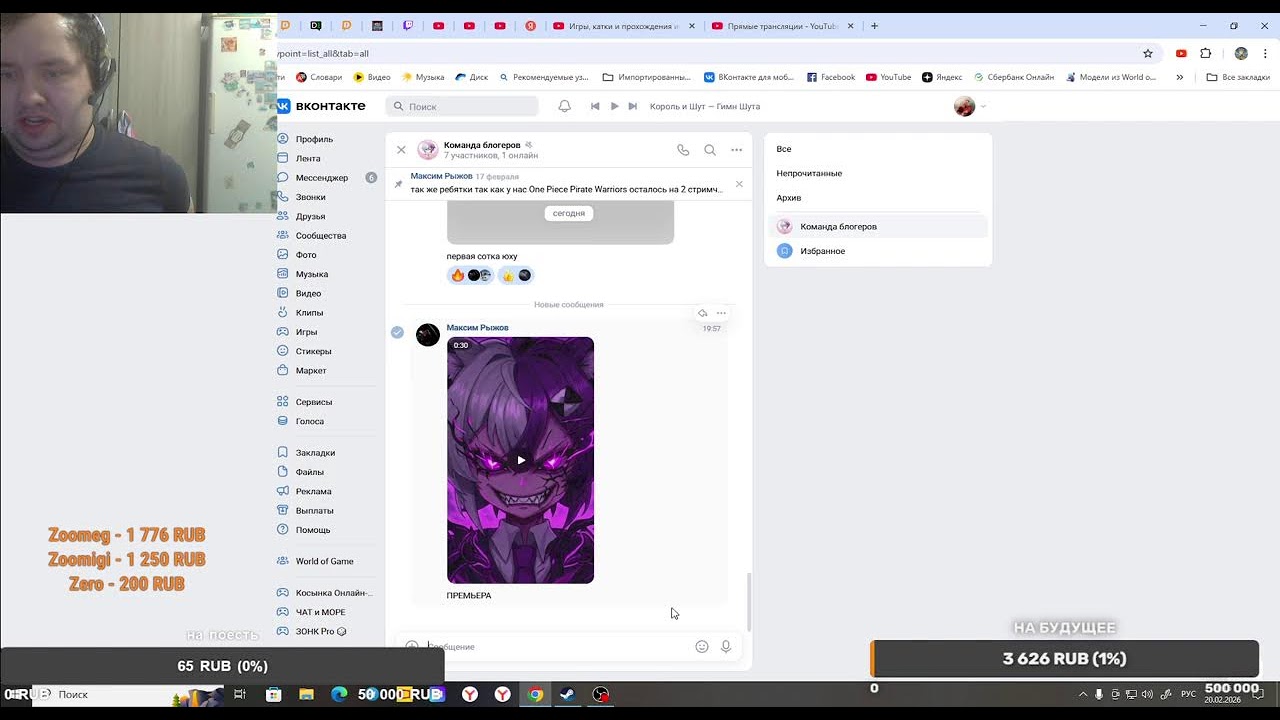Bookmark this page with the star icon
Image resolution: width=1280 pixels, height=720 pixels.
coord(1148,53)
